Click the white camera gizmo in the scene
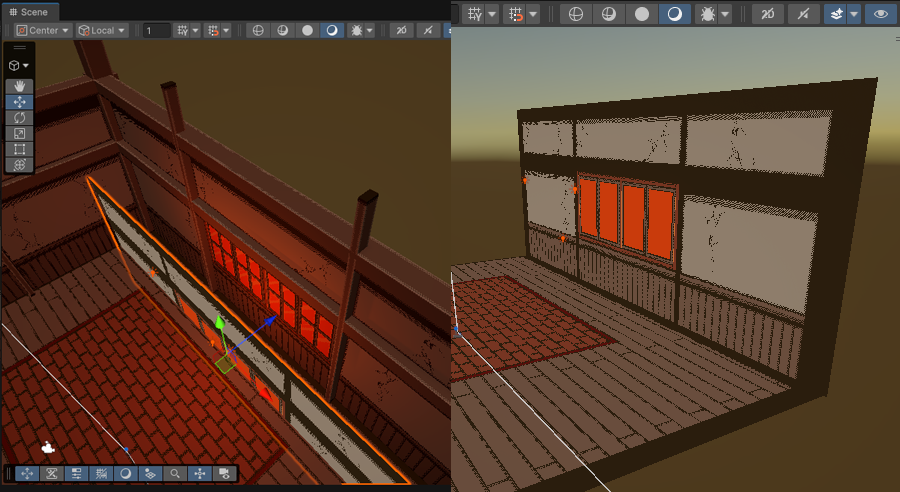The image size is (900, 492). [47, 447]
